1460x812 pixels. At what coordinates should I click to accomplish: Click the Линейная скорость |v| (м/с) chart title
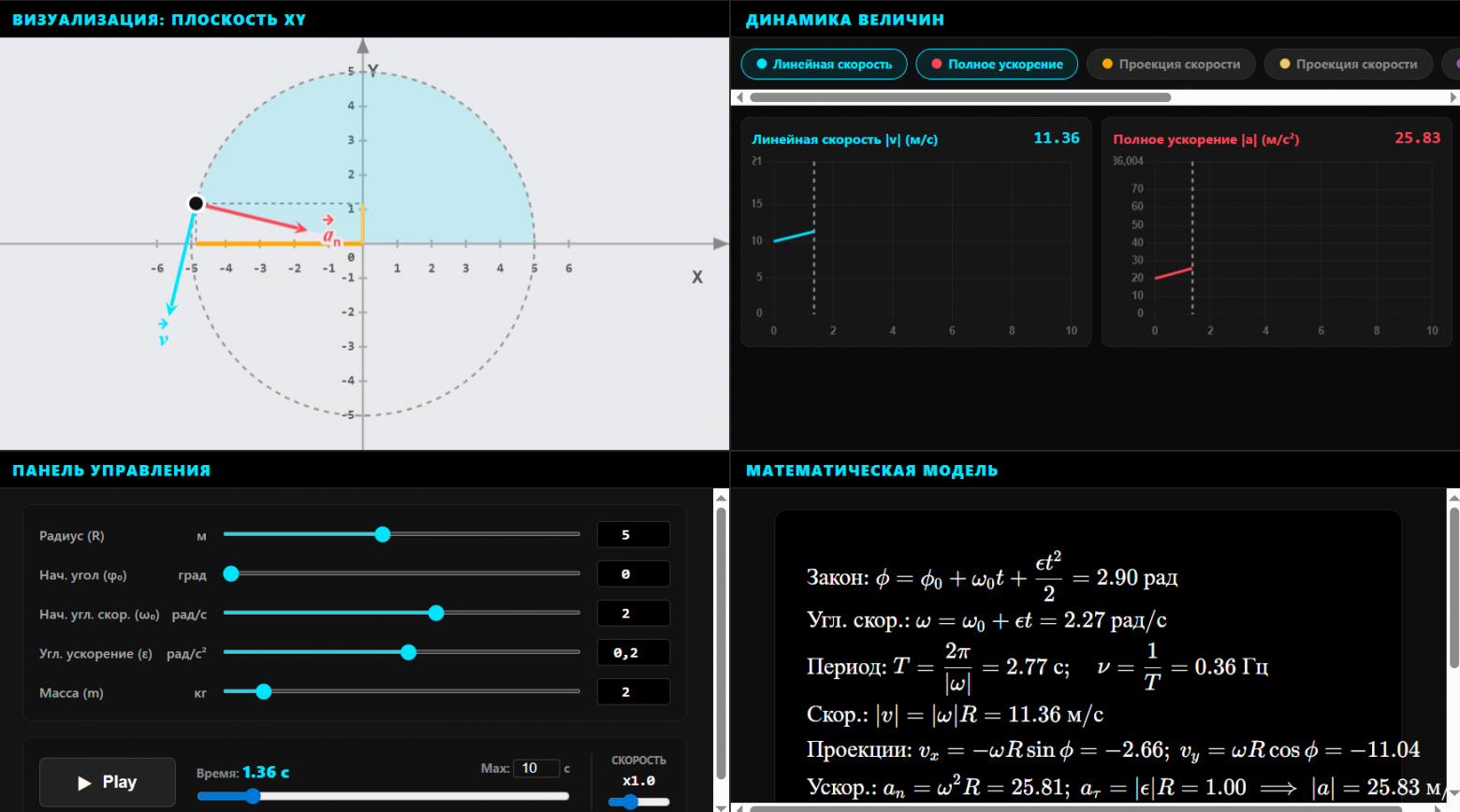[844, 139]
